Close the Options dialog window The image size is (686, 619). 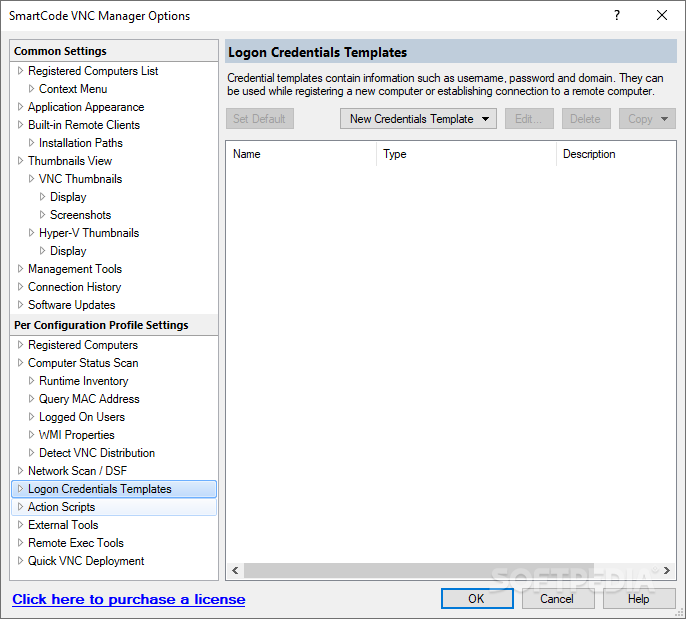click(662, 15)
